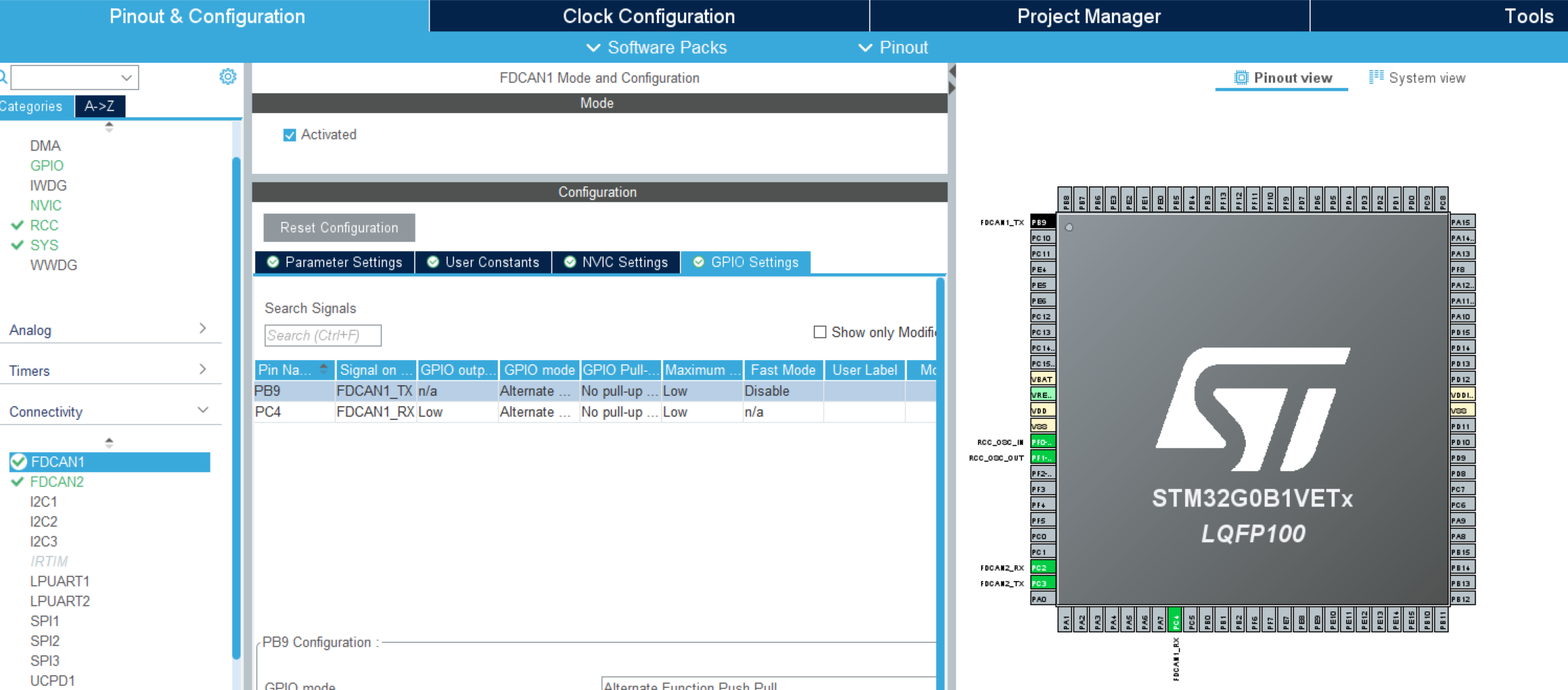
Task: Select pin PB8 on chip top edge
Action: 1065,200
